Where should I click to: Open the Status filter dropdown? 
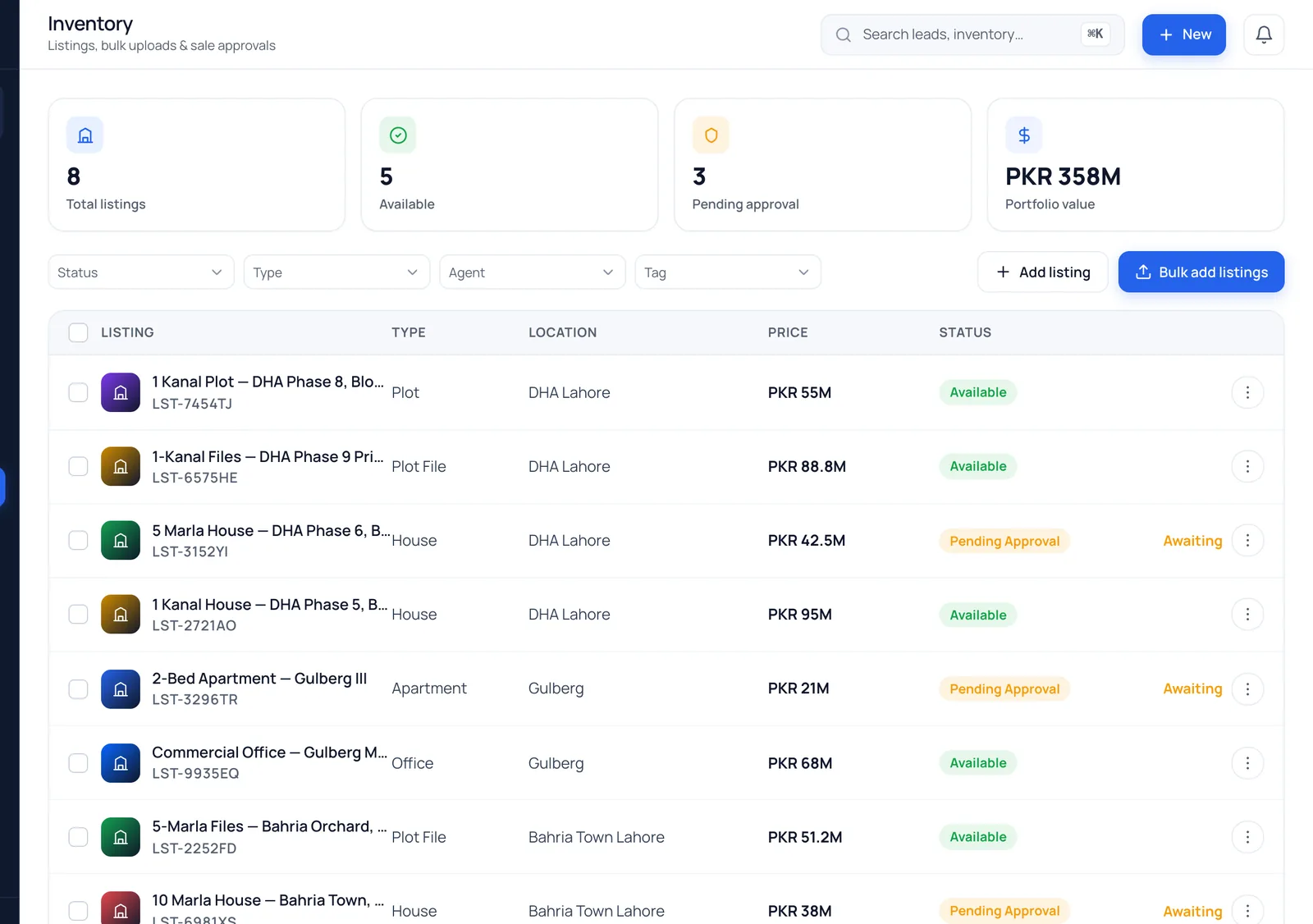click(141, 272)
